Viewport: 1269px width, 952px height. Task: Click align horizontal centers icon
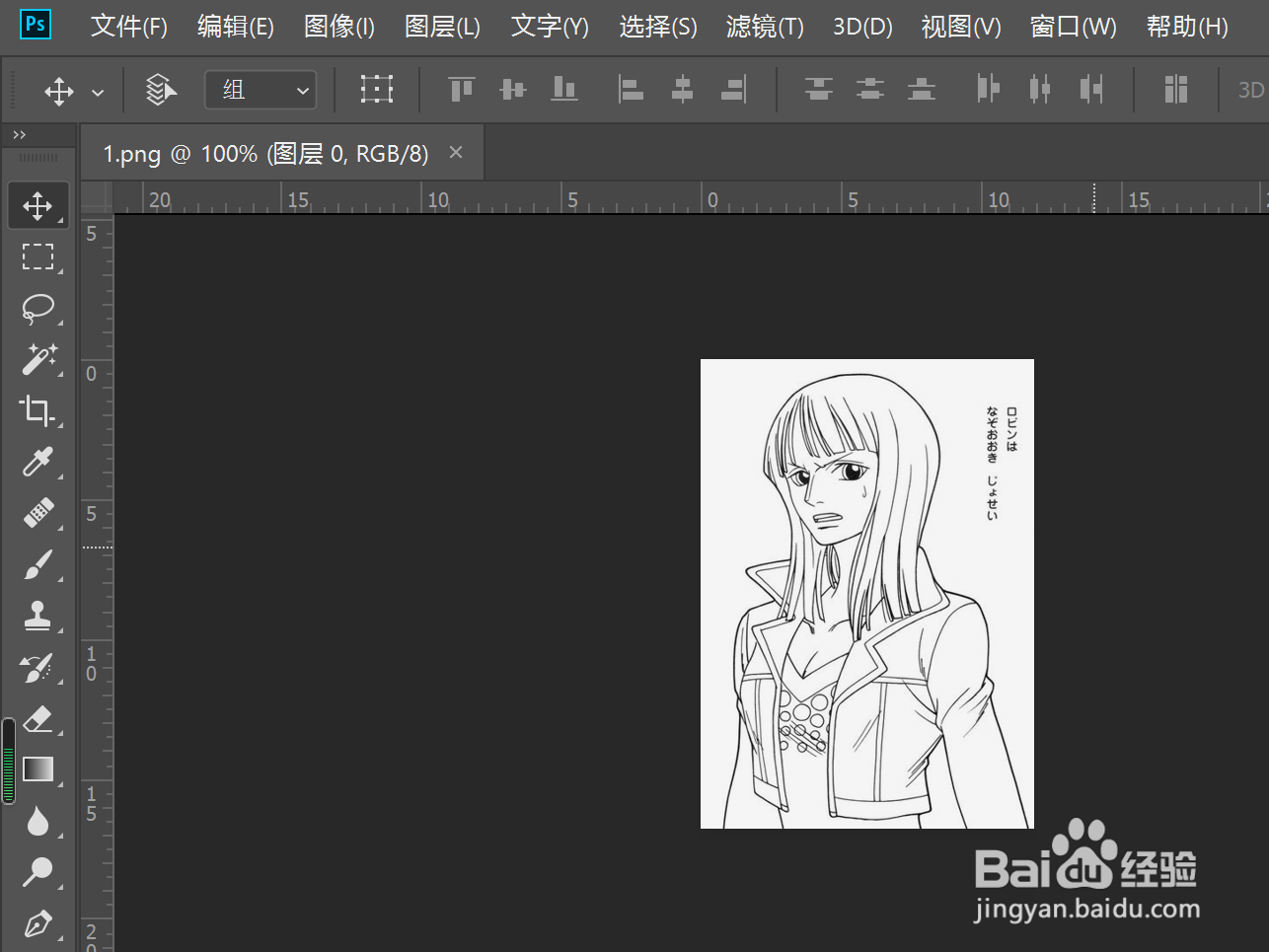click(682, 90)
